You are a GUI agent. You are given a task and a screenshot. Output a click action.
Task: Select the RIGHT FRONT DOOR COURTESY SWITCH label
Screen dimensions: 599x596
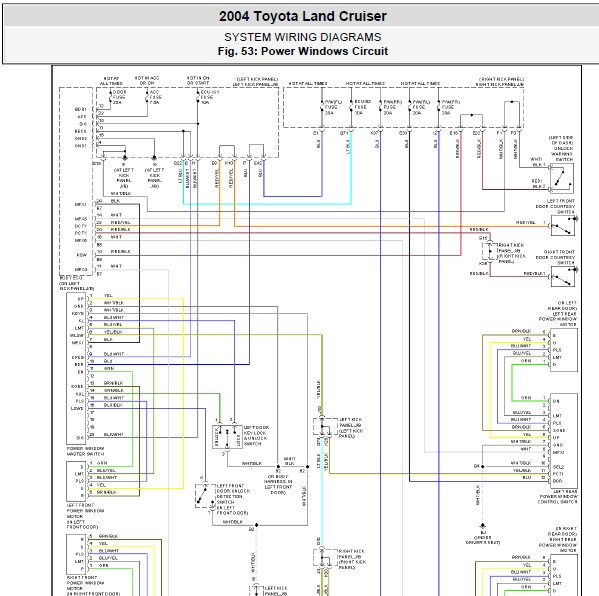tap(555, 258)
